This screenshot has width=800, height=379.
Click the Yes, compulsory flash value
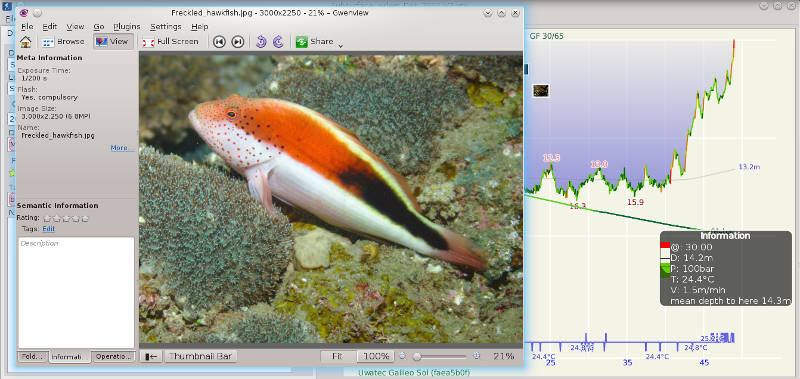coord(49,97)
